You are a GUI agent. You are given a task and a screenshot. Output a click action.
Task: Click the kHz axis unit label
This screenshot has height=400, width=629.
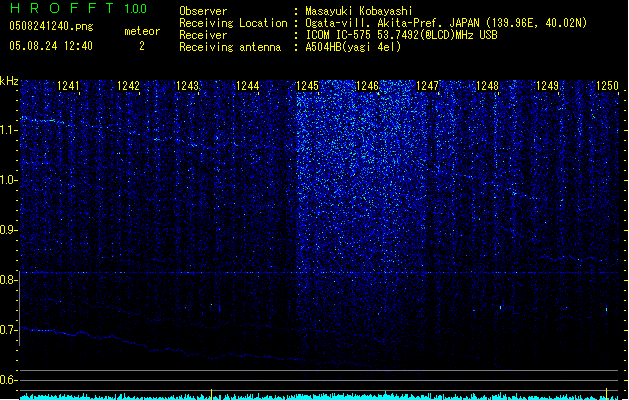9,81
